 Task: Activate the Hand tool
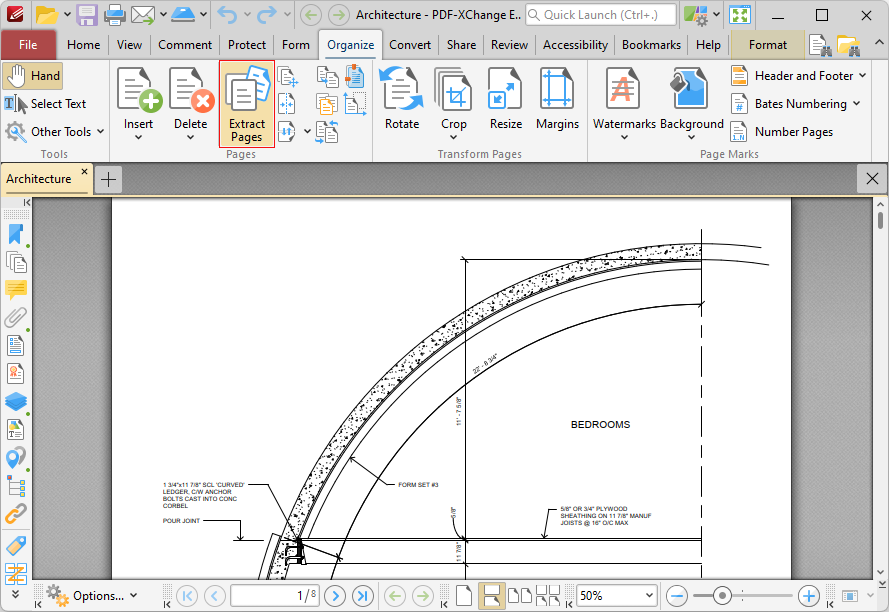click(33, 76)
